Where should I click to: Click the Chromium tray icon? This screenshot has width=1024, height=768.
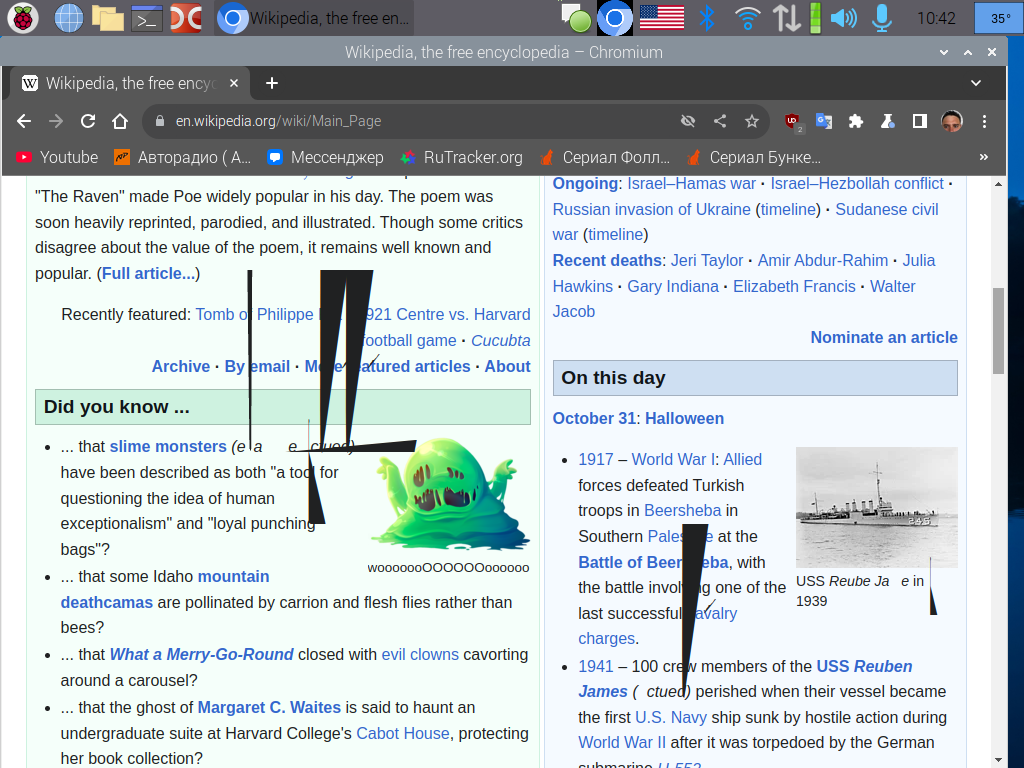[615, 18]
